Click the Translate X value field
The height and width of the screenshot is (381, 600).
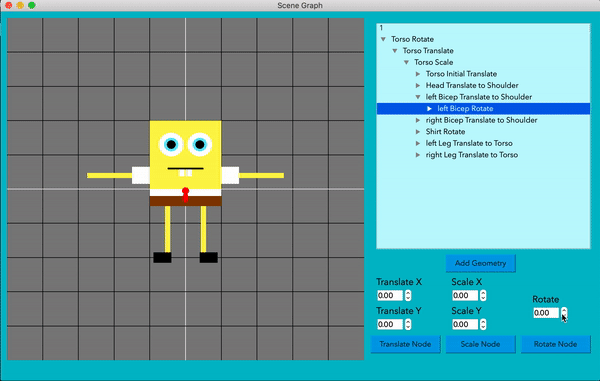click(x=390, y=295)
